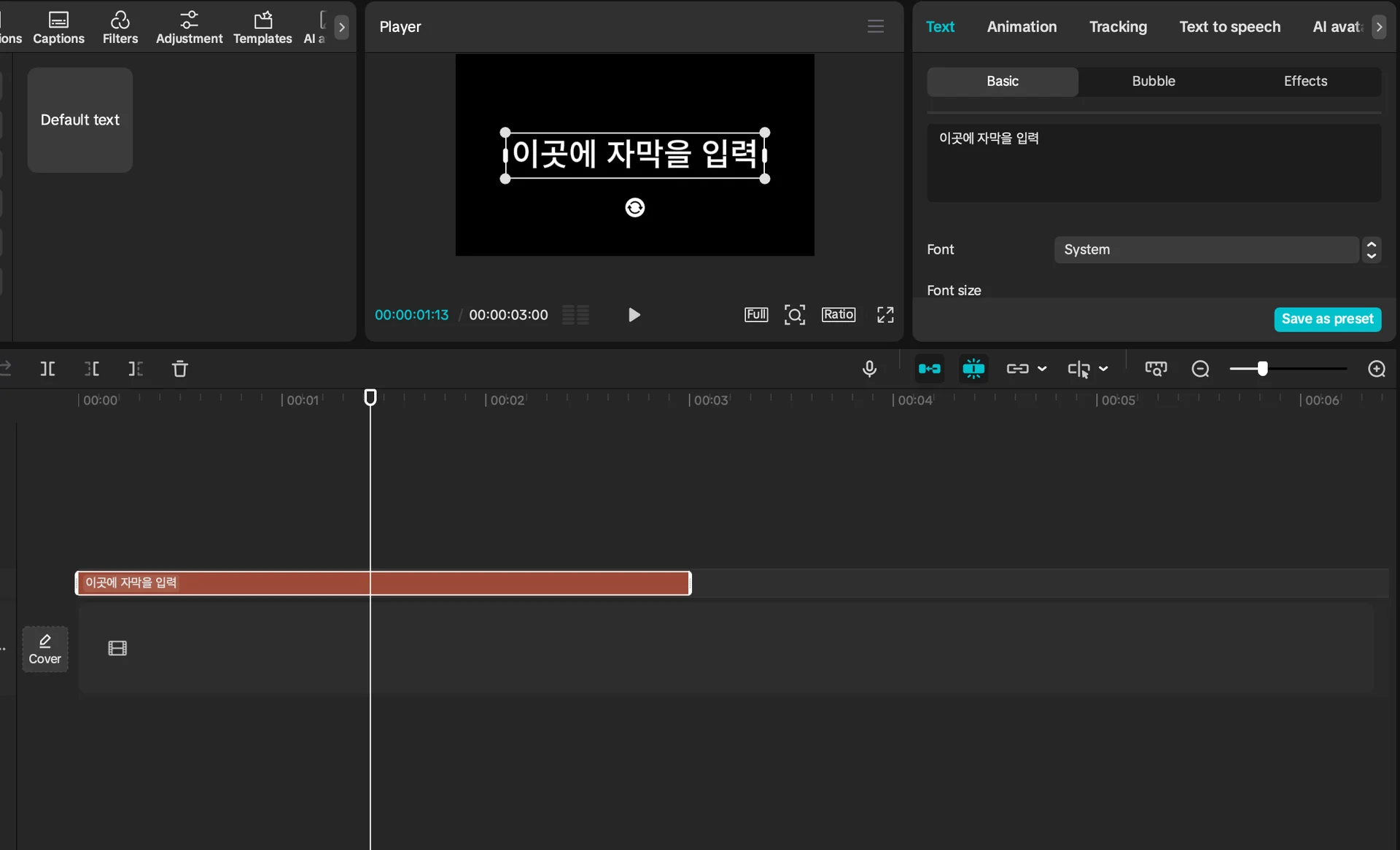The image size is (1400, 850).
Task: Toggle auto snapping on timeline
Action: [973, 369]
